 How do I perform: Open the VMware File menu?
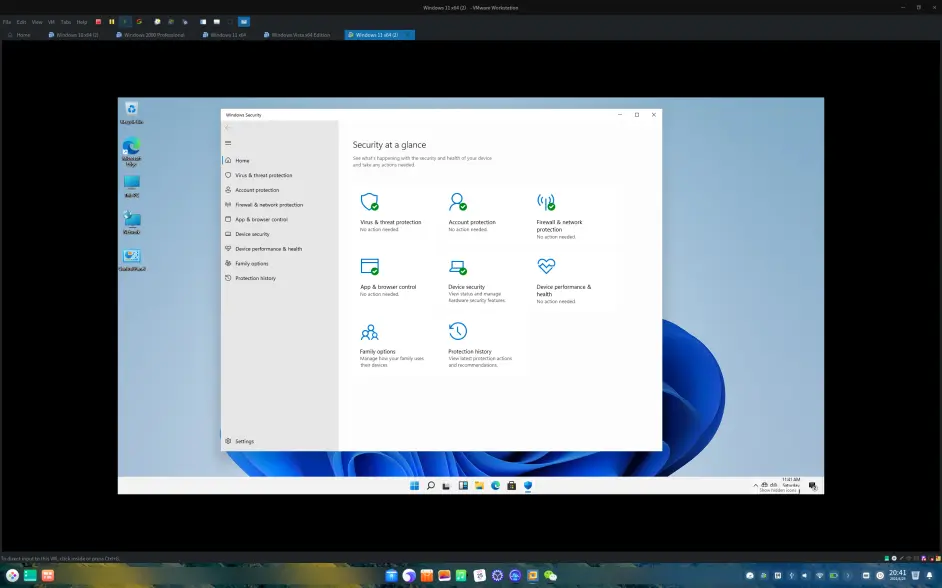tap(7, 22)
